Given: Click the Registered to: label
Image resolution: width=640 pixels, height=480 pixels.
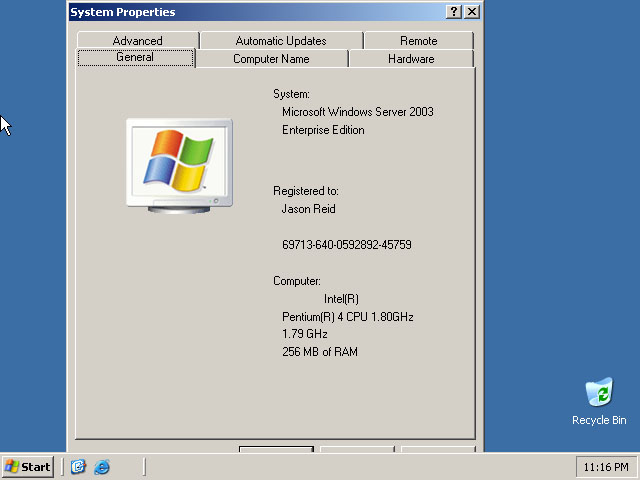Looking at the screenshot, I should coord(306,191).
